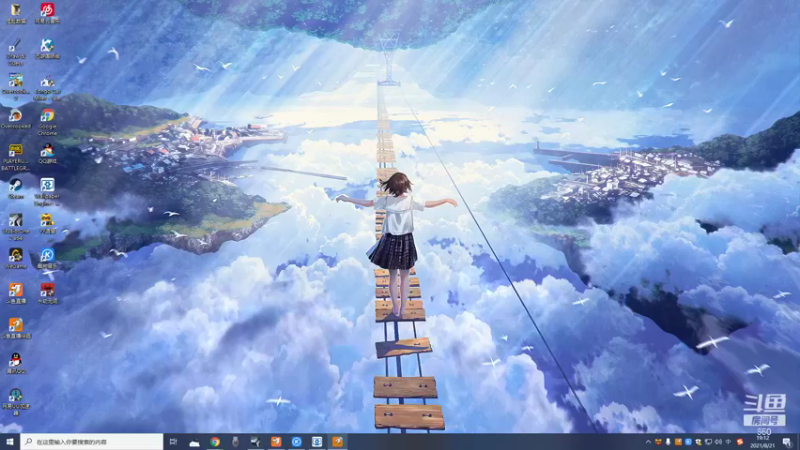
Task: Select the PLAYERUNKNOWN'S BATTLEGROUNDS desktop shortcut
Action: (15, 157)
